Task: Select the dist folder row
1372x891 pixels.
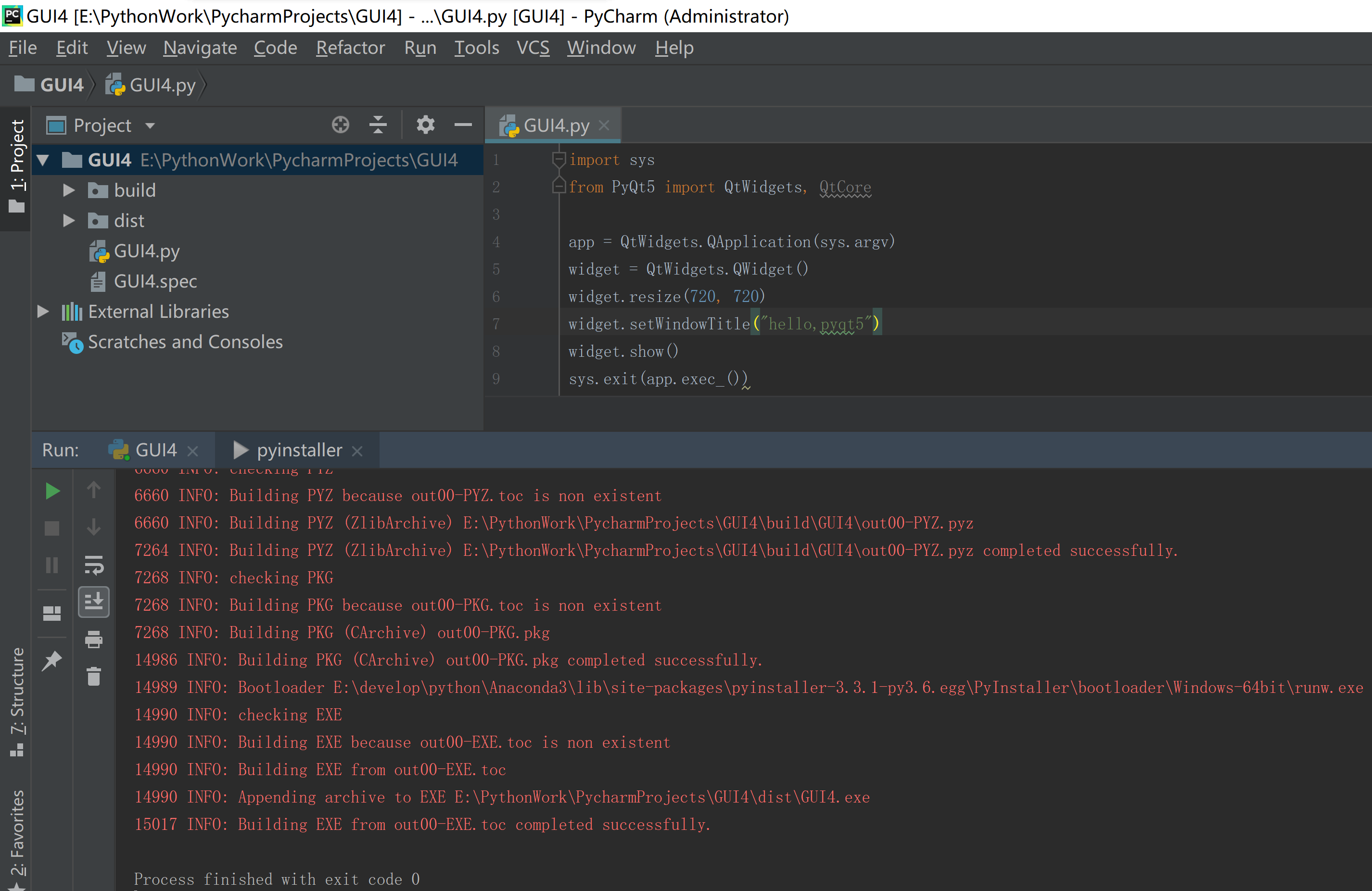Action: 257,221
